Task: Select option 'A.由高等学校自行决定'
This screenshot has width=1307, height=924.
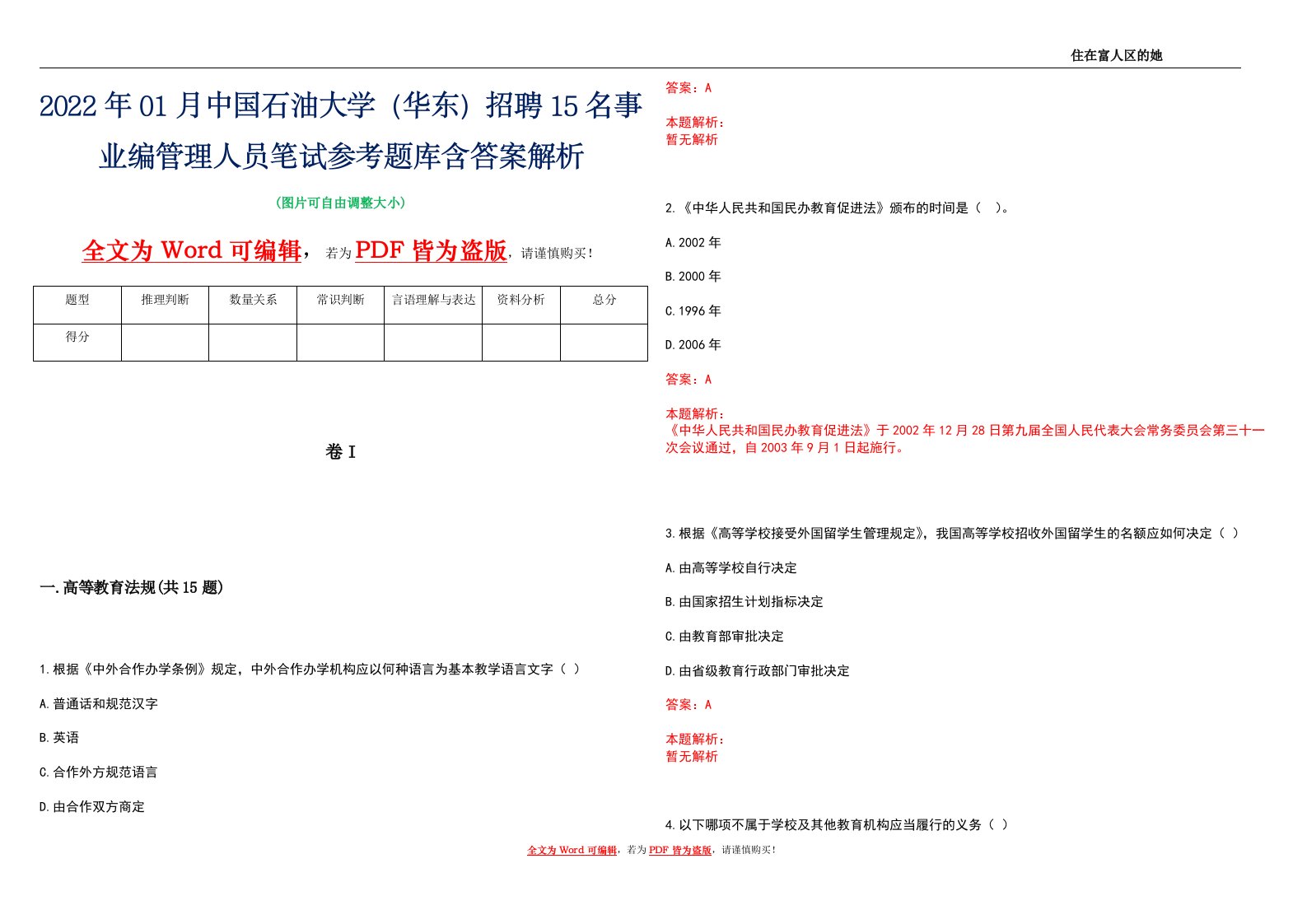Action: [x=731, y=568]
